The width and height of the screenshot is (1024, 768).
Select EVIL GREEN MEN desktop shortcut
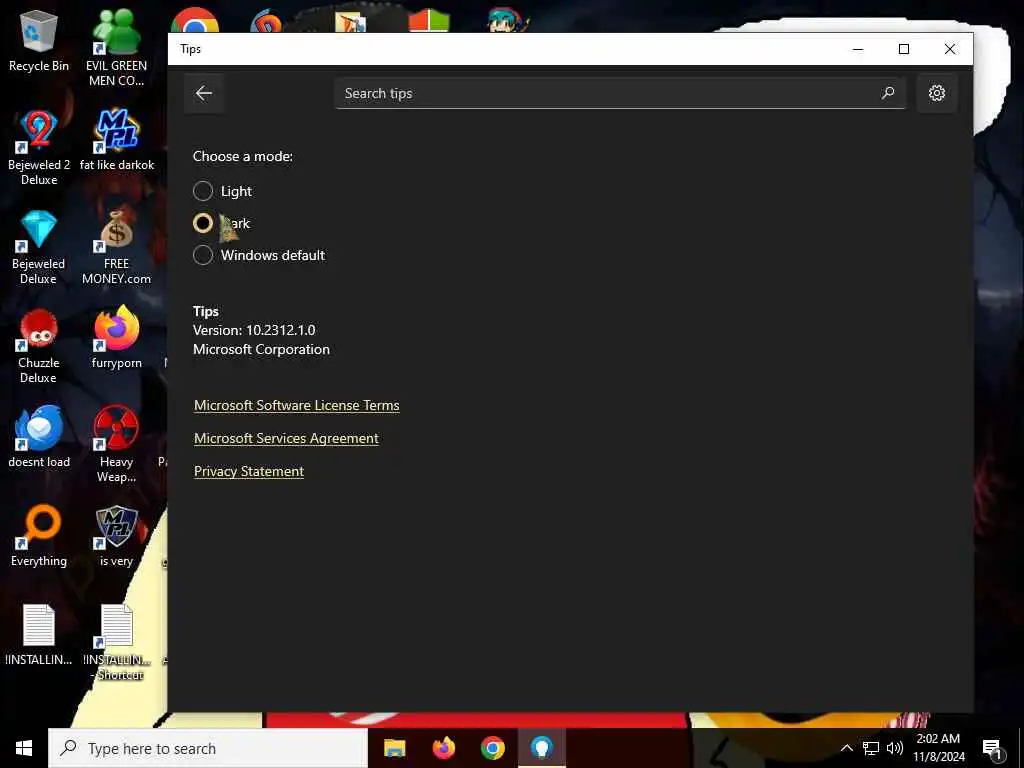coord(116,47)
